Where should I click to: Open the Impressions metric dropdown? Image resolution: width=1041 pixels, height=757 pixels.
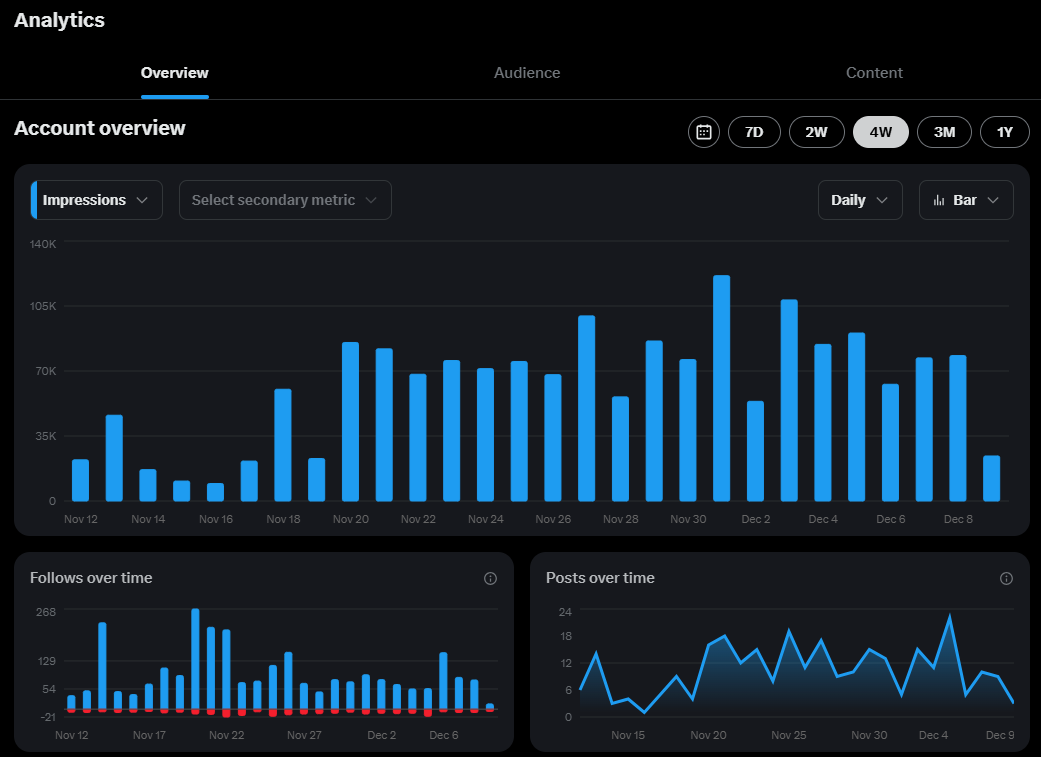tap(97, 200)
